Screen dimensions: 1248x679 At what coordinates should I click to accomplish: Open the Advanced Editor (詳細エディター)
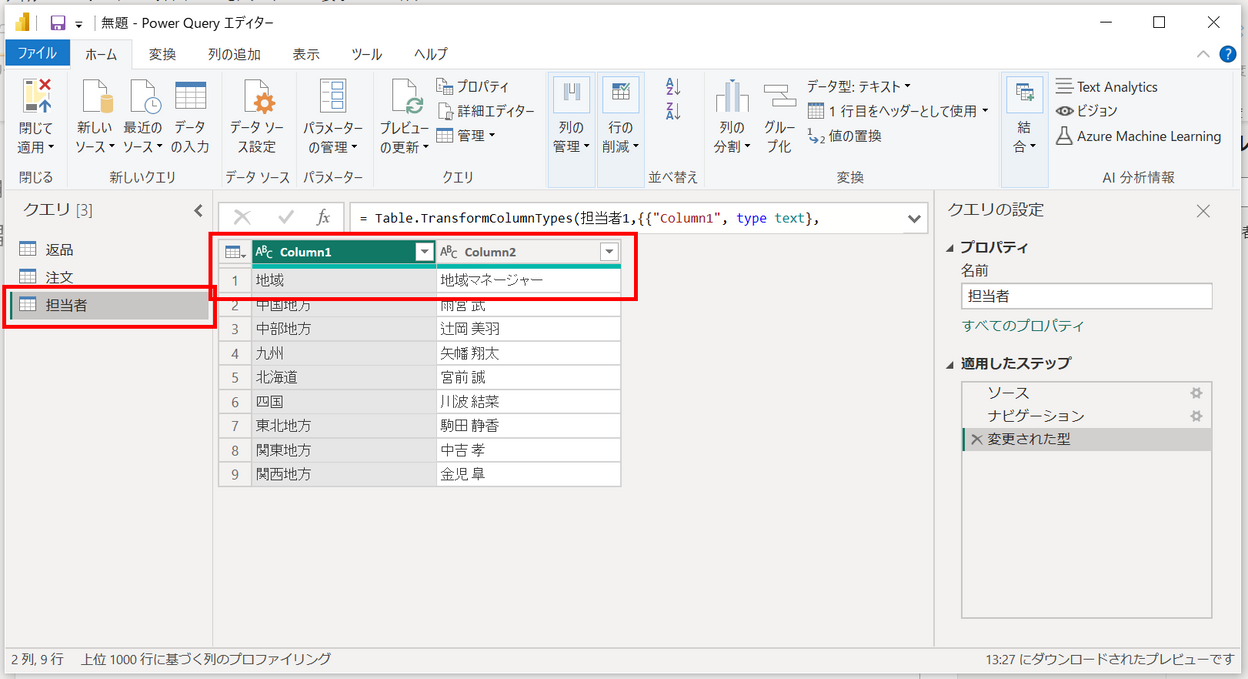click(x=486, y=111)
